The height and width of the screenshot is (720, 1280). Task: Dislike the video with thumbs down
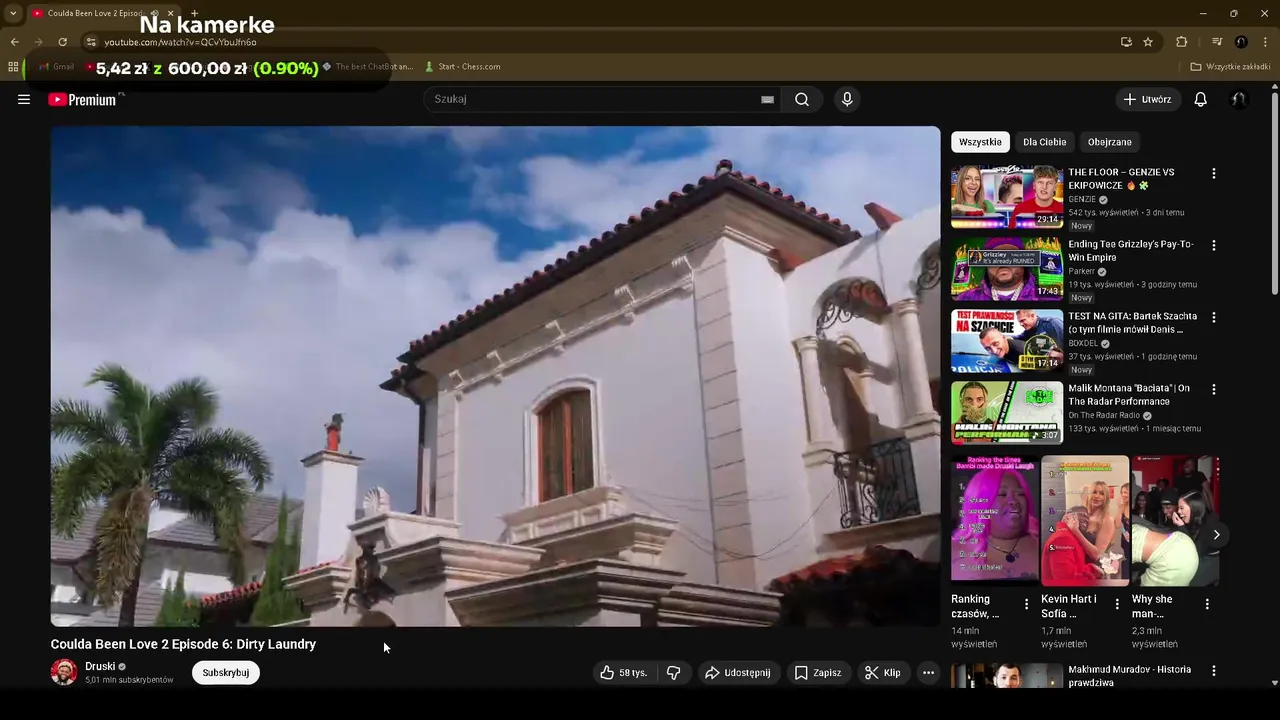tap(674, 673)
